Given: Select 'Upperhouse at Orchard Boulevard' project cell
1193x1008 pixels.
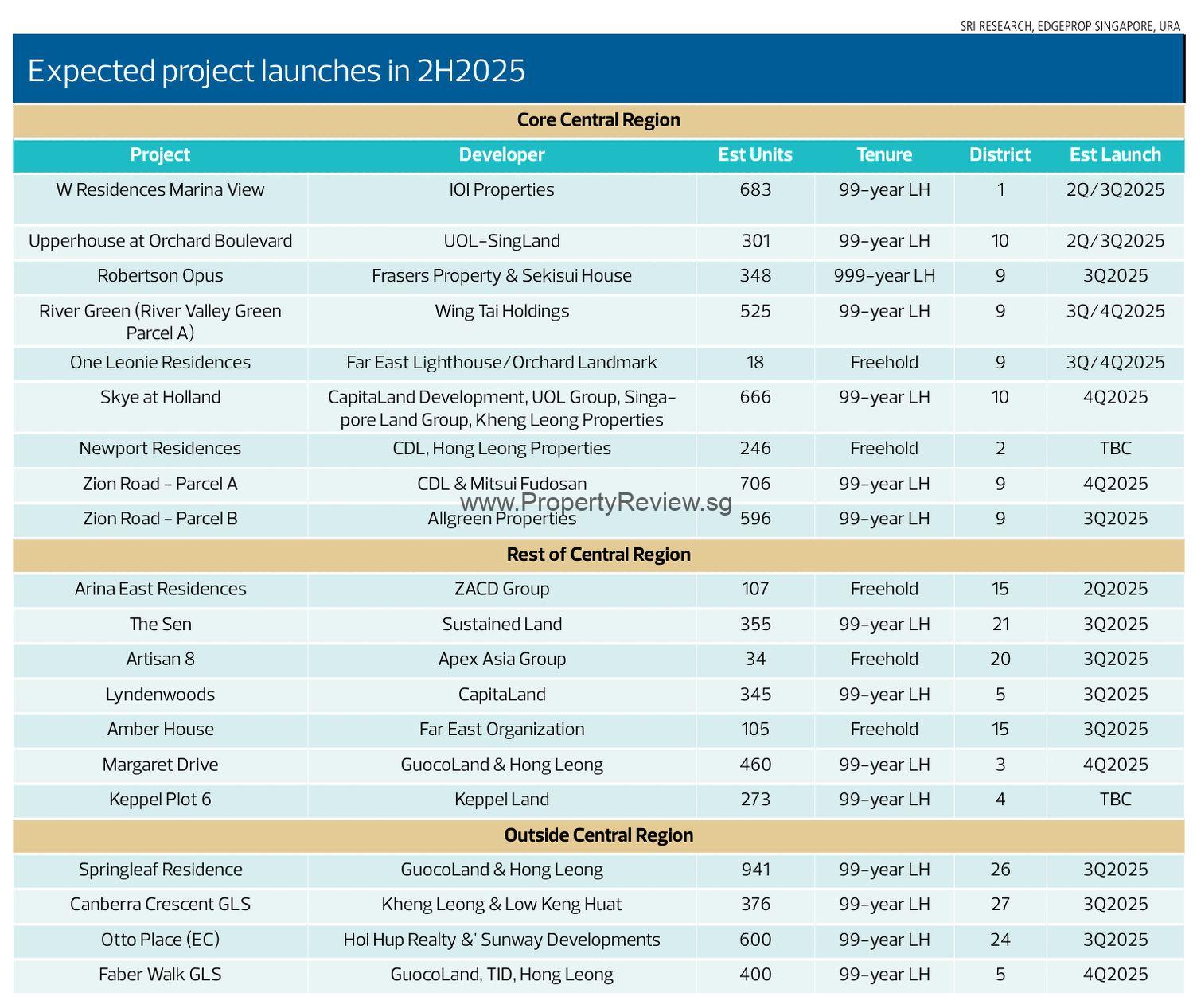Looking at the screenshot, I should 160,241.
